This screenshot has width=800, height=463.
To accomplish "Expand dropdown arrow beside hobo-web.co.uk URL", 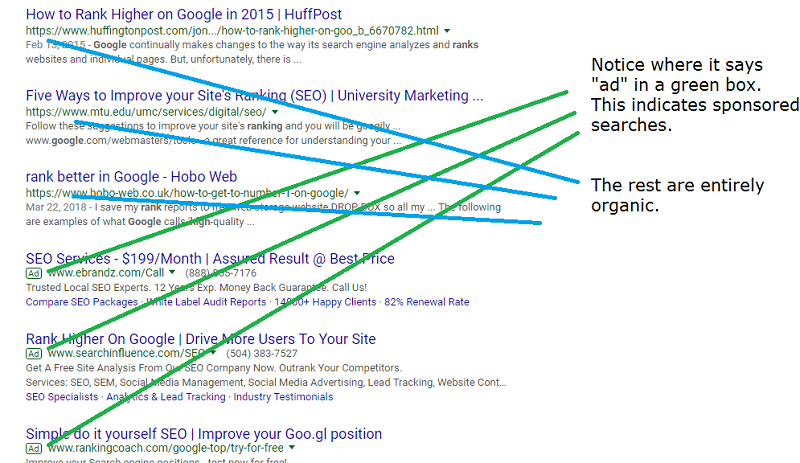I will (357, 193).
